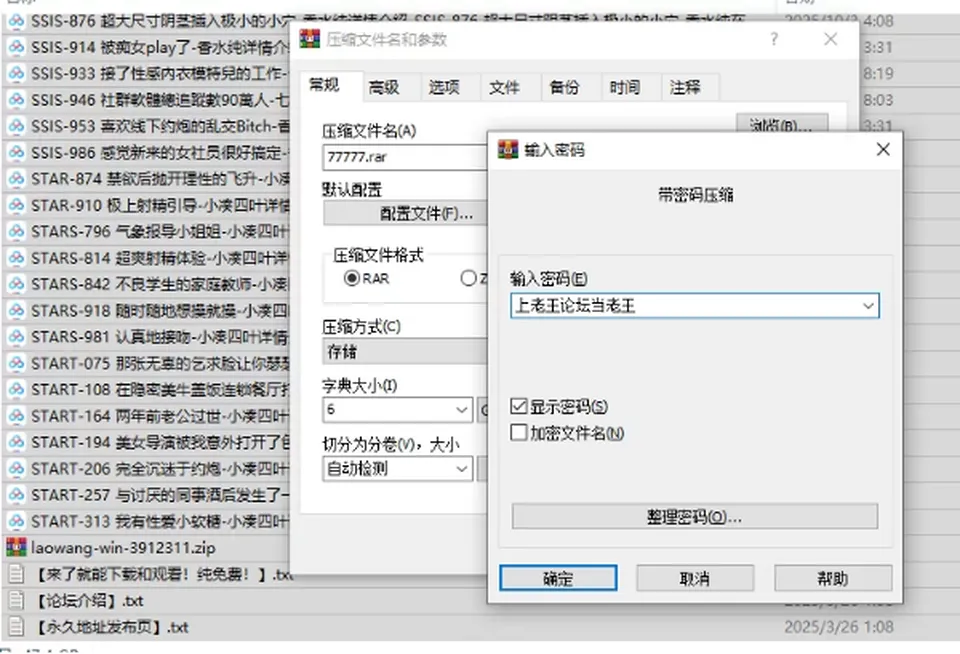Select the laowang-win-3912311.zip archive icon

[17, 547]
